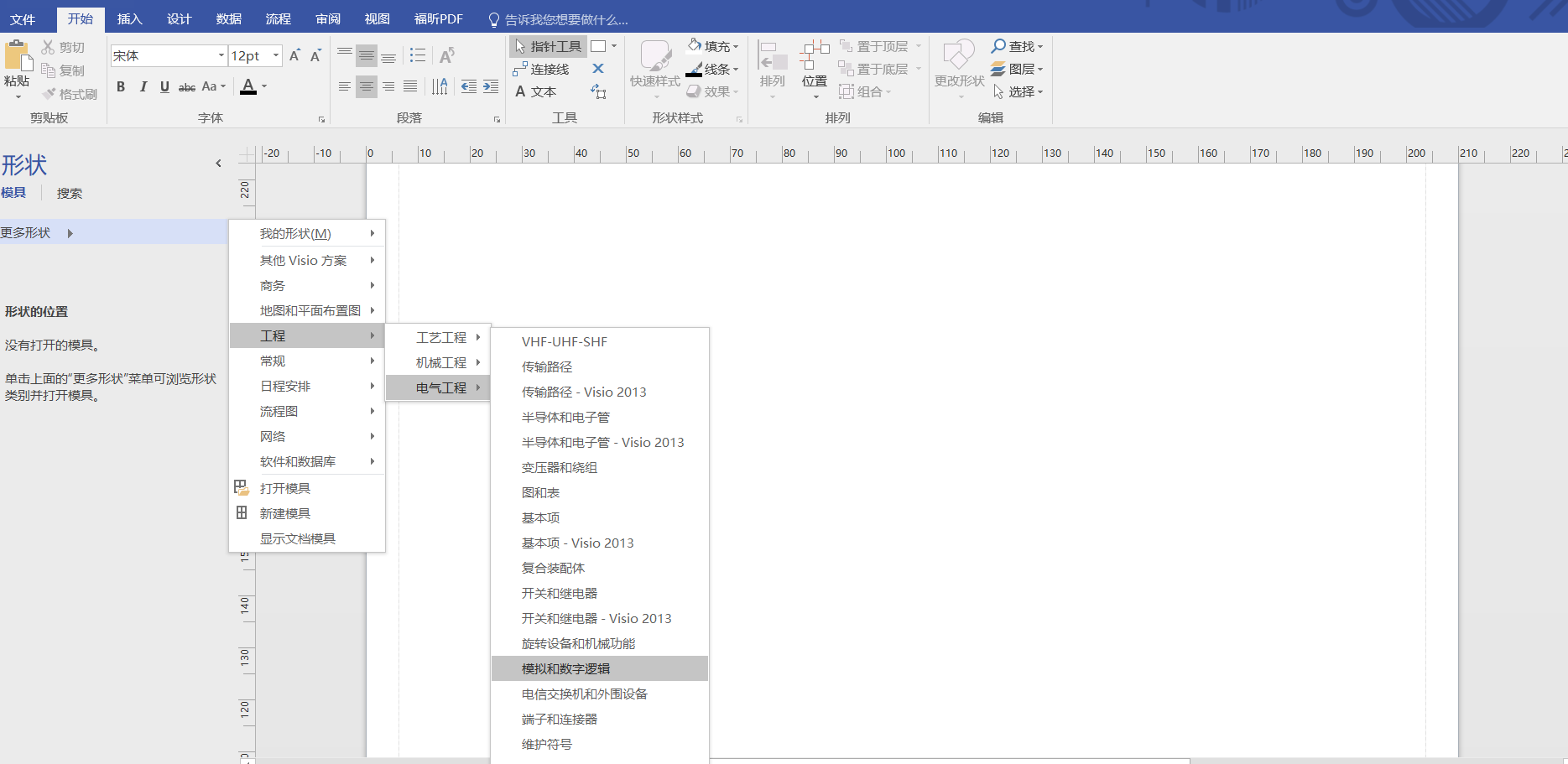
Task: Toggle bold formatting
Action: 120,86
